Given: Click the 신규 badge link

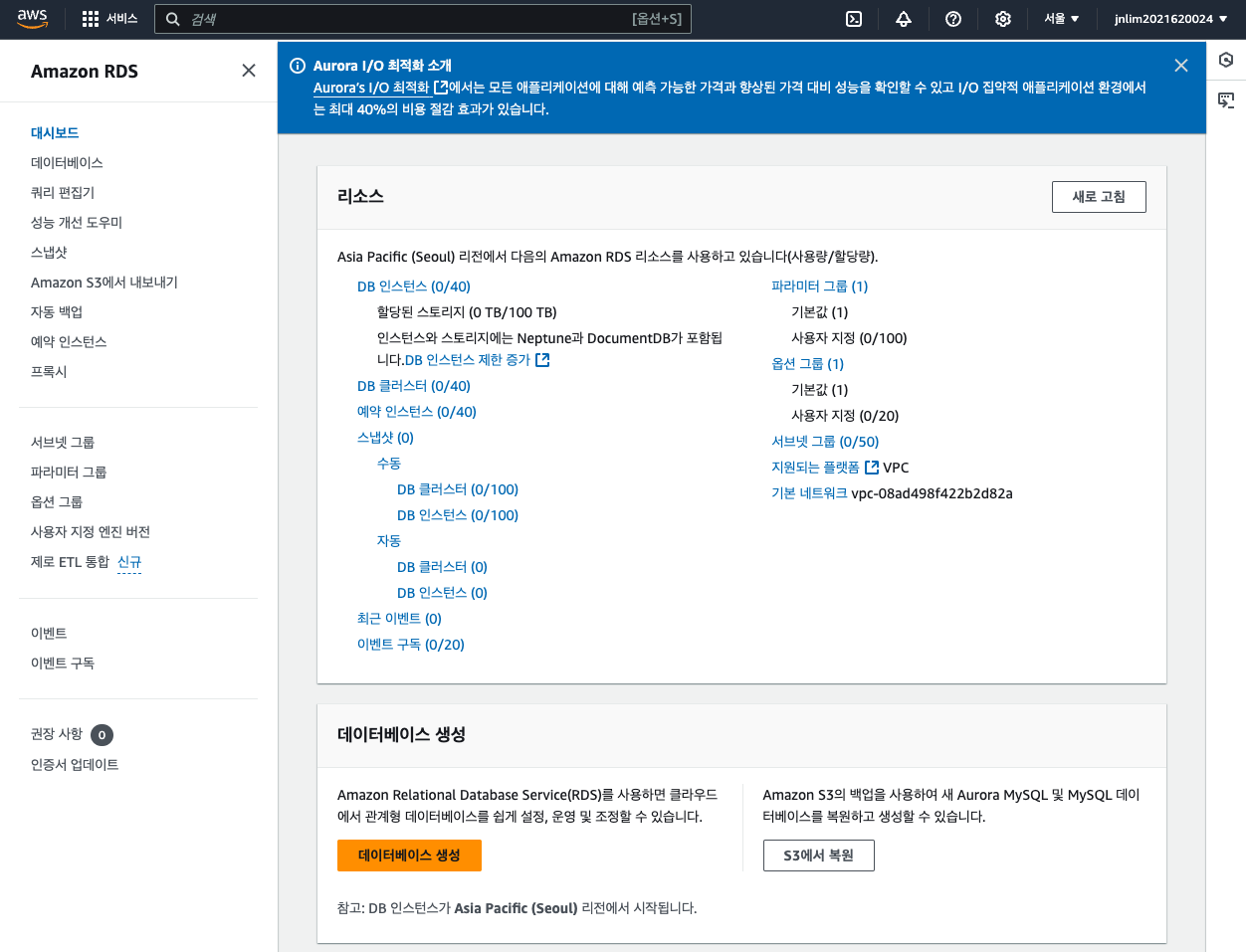Looking at the screenshot, I should pos(129,562).
